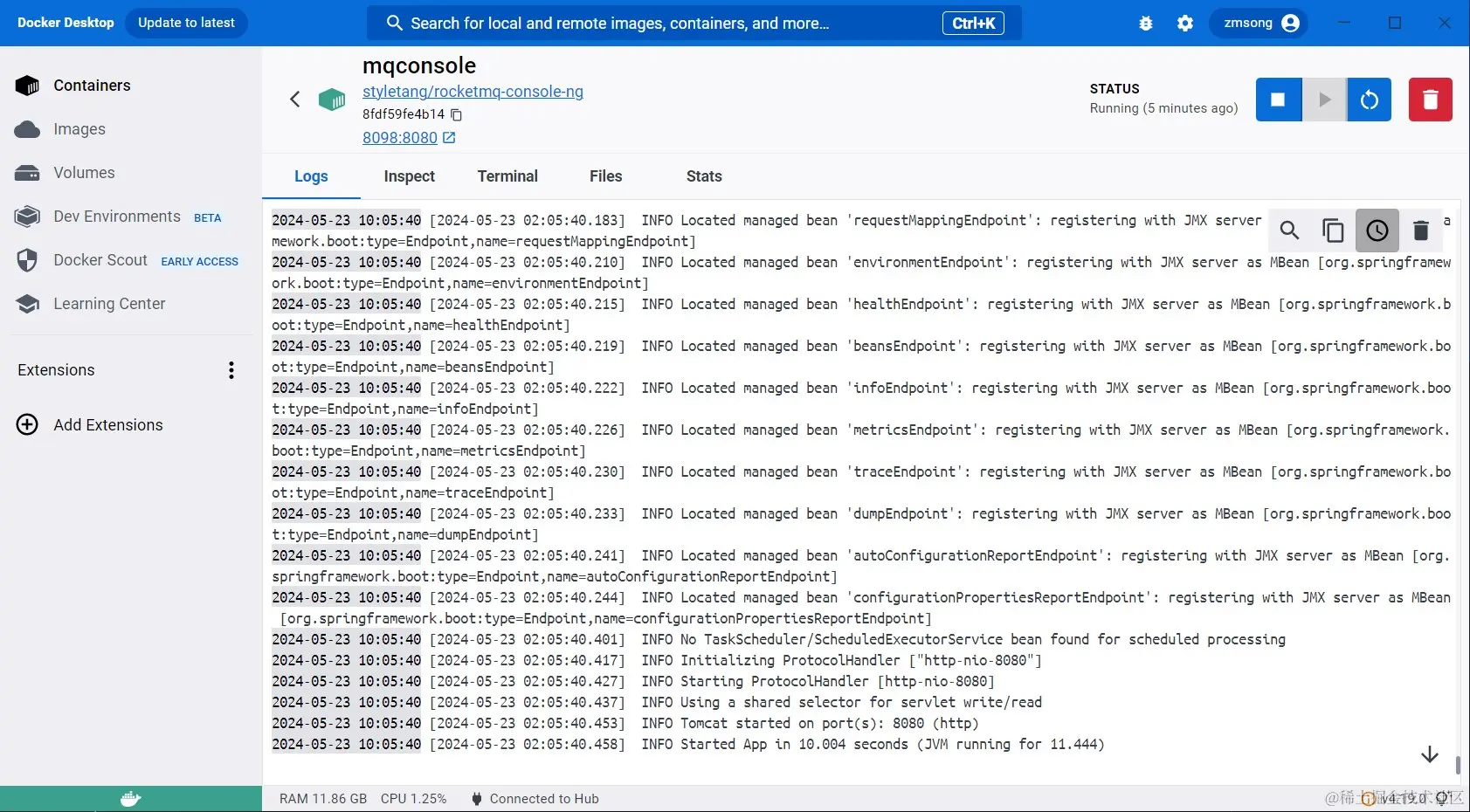Minimize the Docker Desktop window
The image size is (1470, 812).
coord(1345,23)
